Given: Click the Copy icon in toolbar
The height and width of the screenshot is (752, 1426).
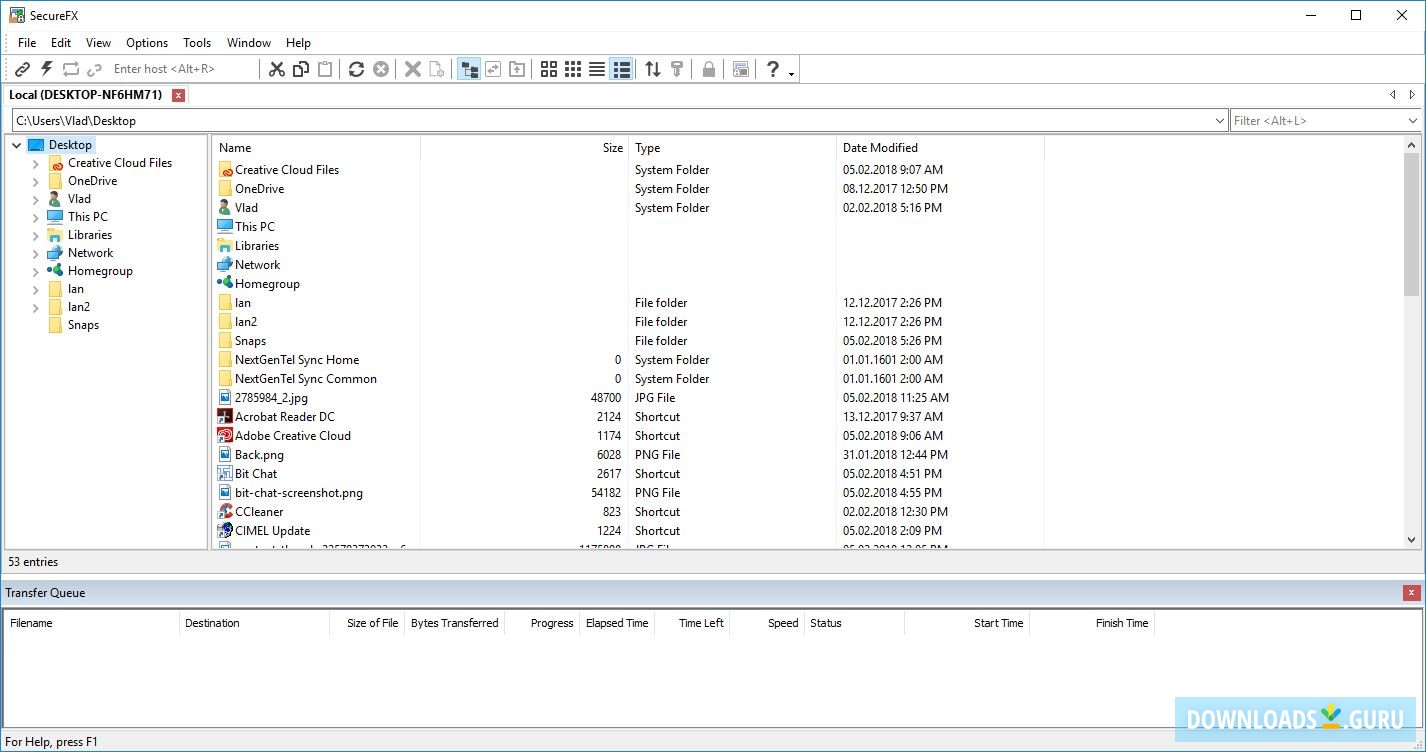Looking at the screenshot, I should point(301,69).
